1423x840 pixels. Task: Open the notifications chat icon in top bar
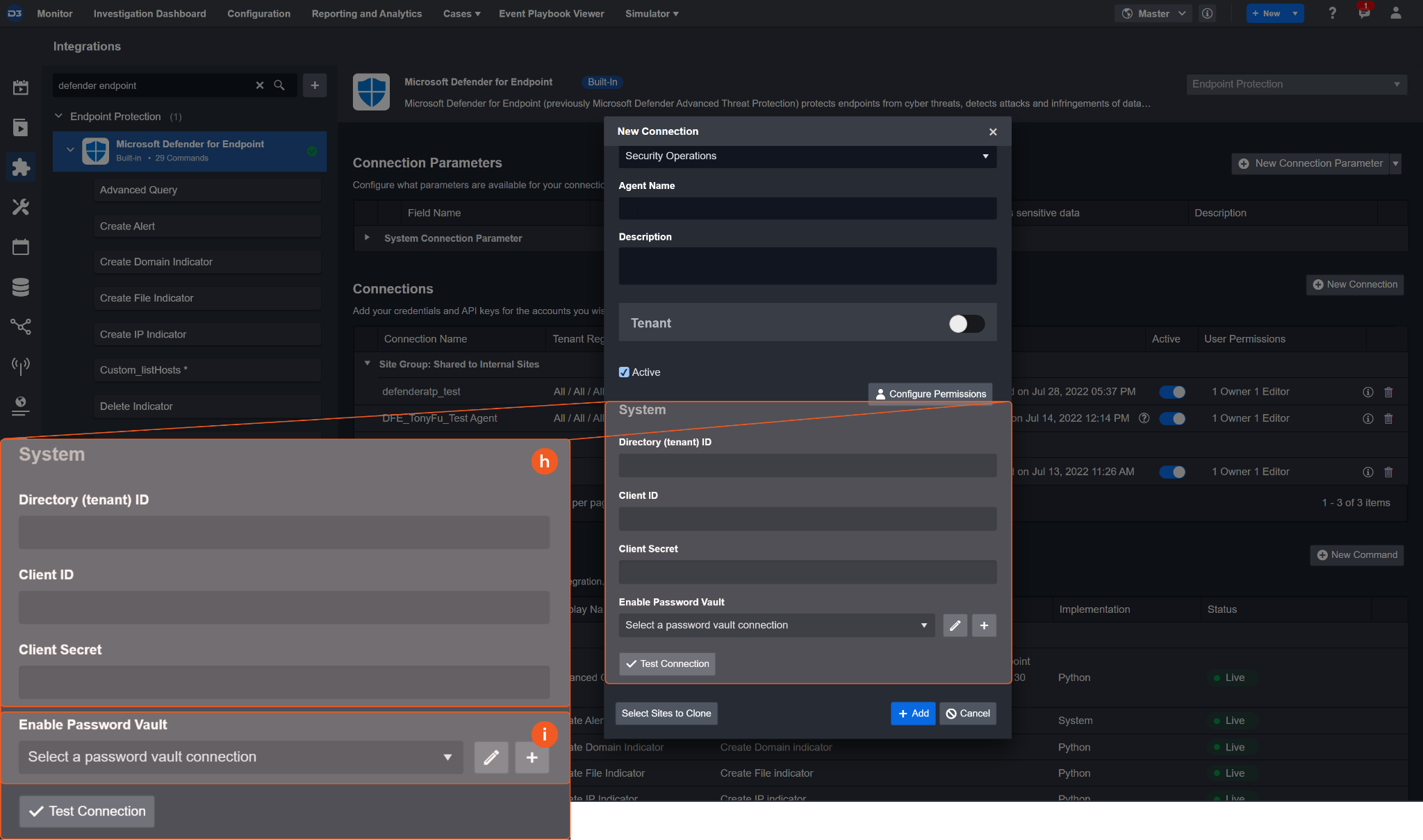pyautogui.click(x=1364, y=13)
